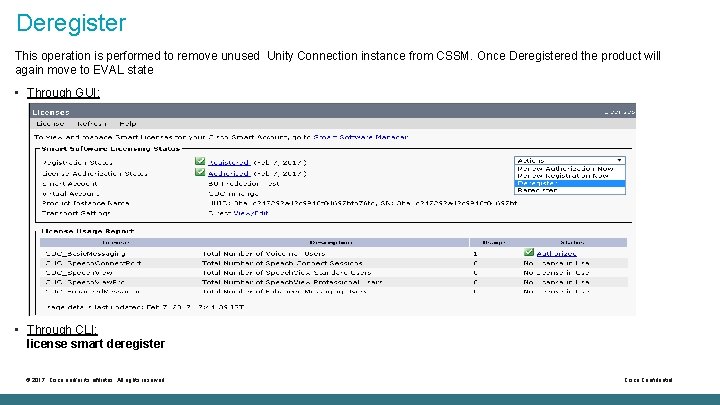The height and width of the screenshot is (405, 720).
Task: Open the Help menu
Action: 128,124
